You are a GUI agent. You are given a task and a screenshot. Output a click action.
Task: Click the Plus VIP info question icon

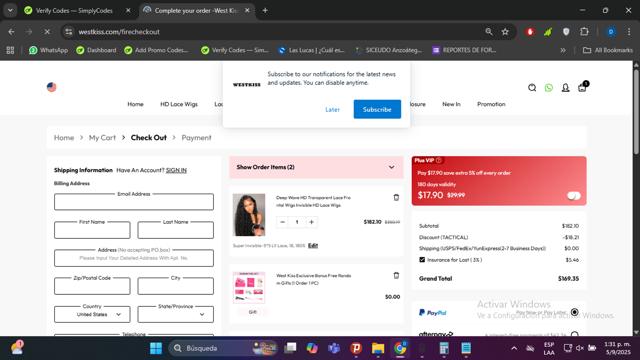439,160
